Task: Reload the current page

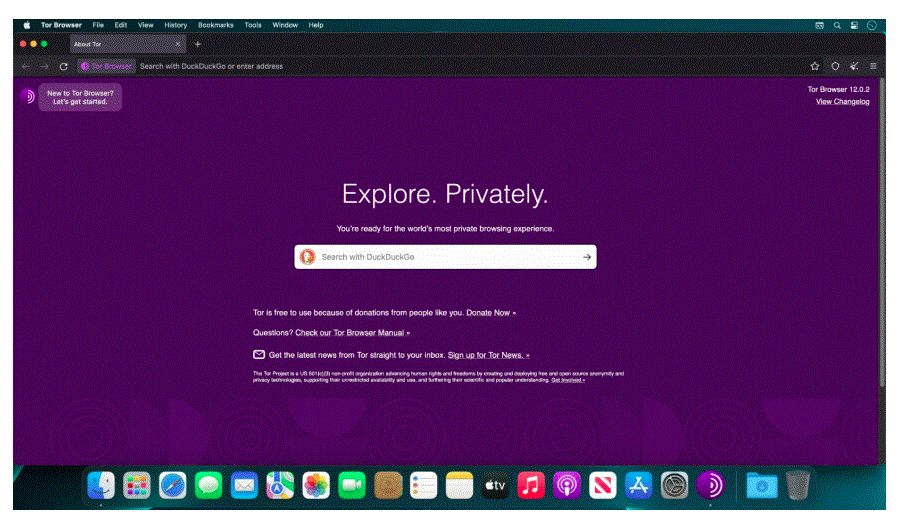Action: (x=63, y=66)
